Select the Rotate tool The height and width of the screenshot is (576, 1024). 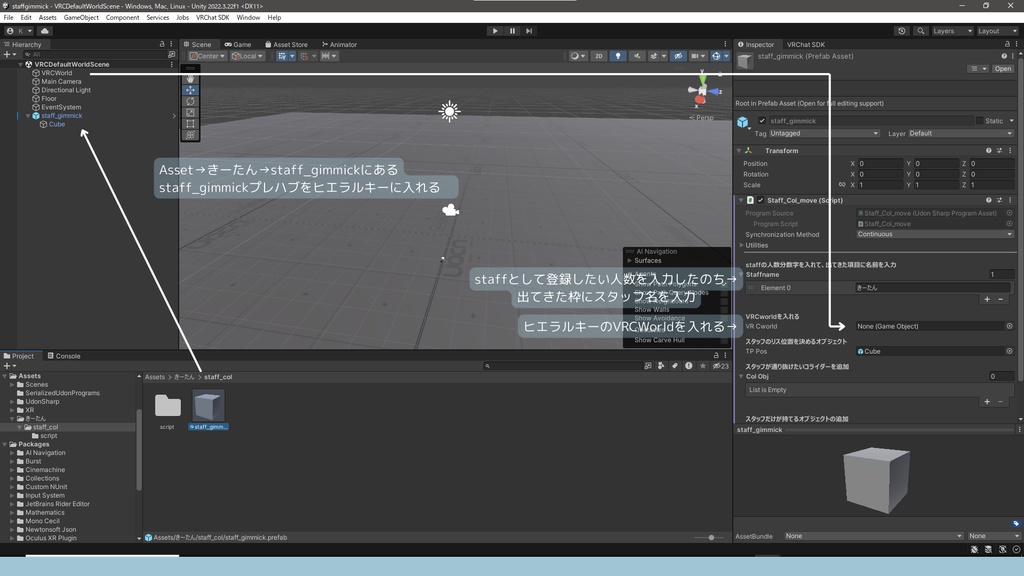[190, 102]
